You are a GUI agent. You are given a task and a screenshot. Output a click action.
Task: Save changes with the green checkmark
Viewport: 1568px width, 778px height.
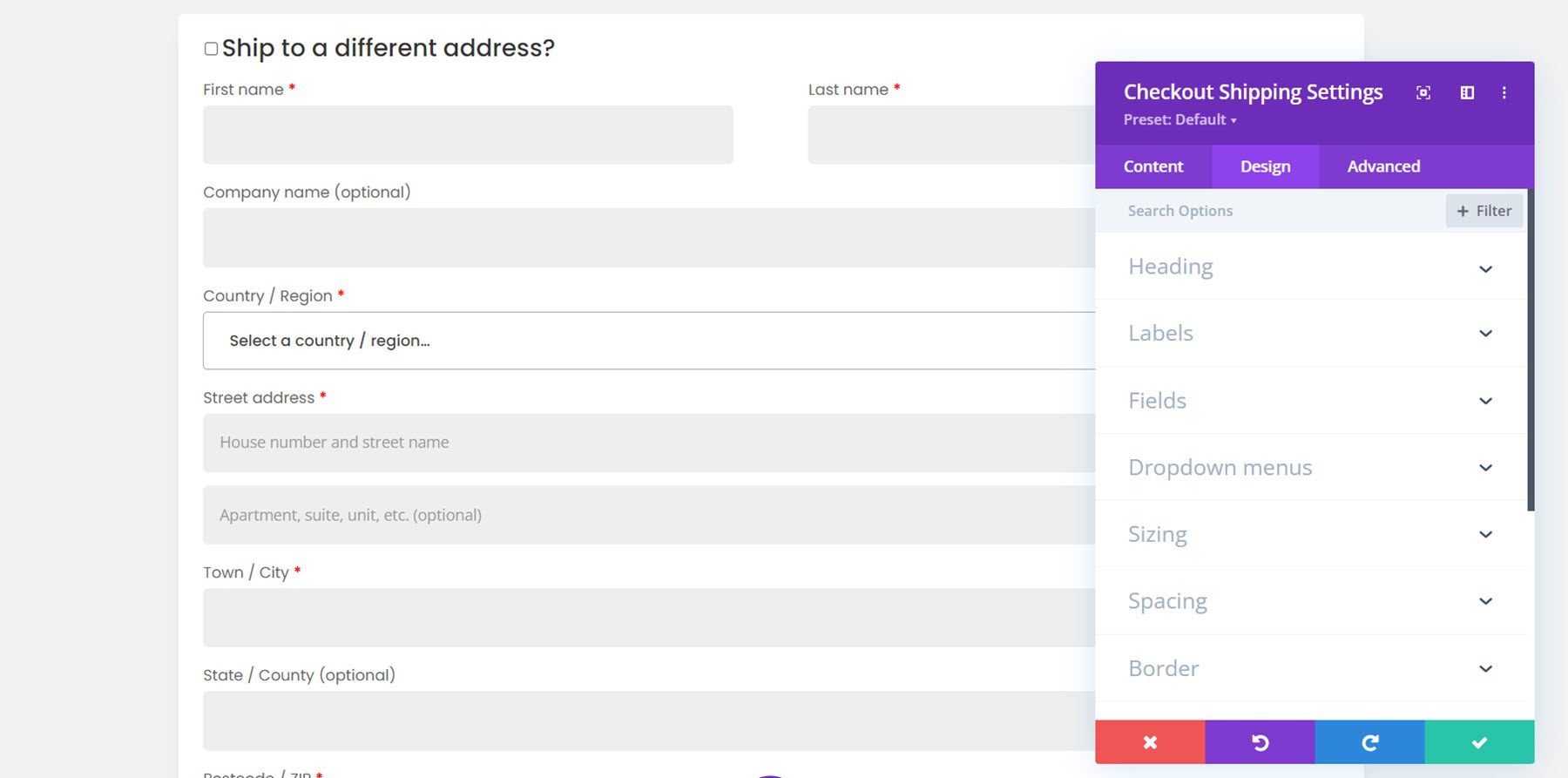coord(1479,742)
